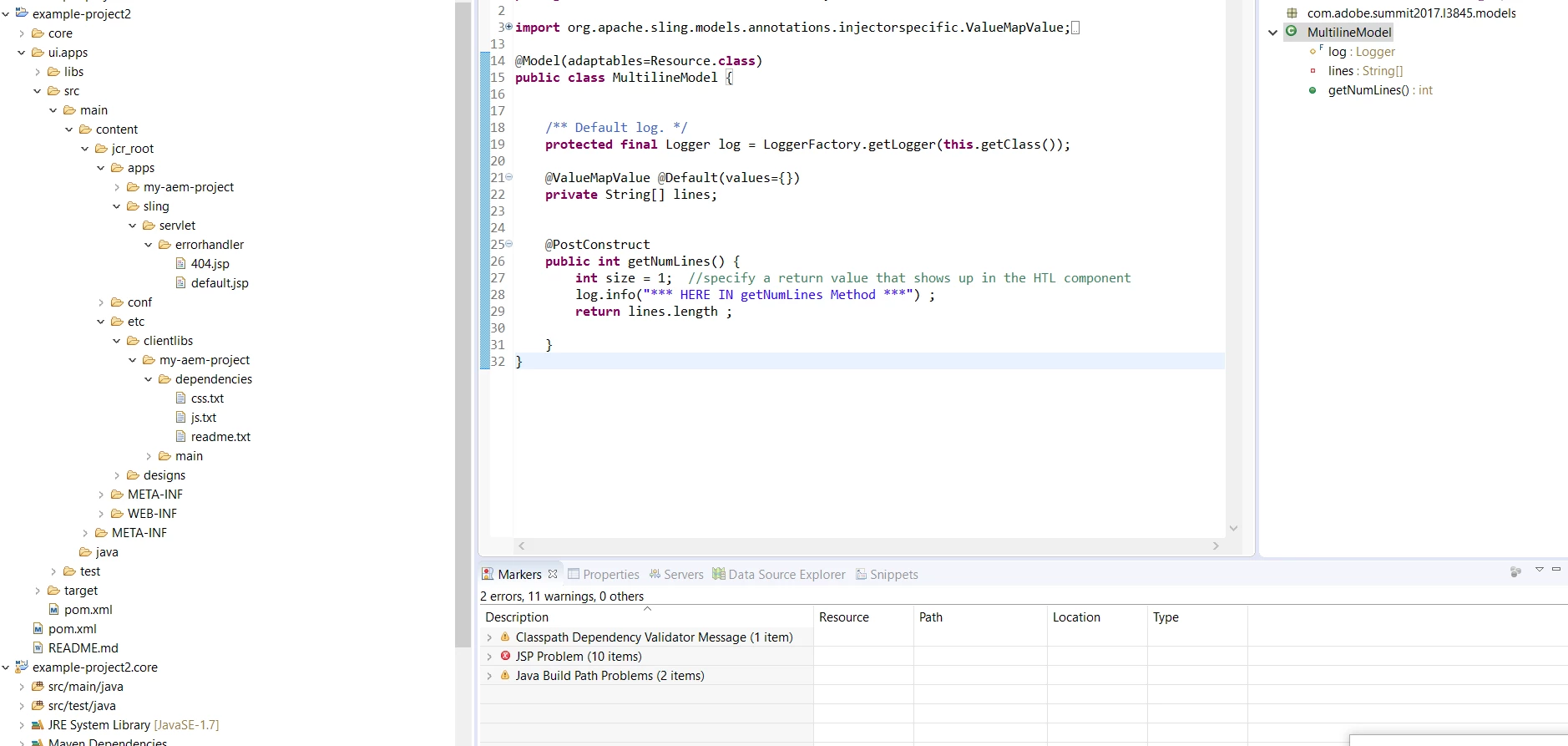Open the ui.apps pom.xml Maven file icon

(54, 609)
